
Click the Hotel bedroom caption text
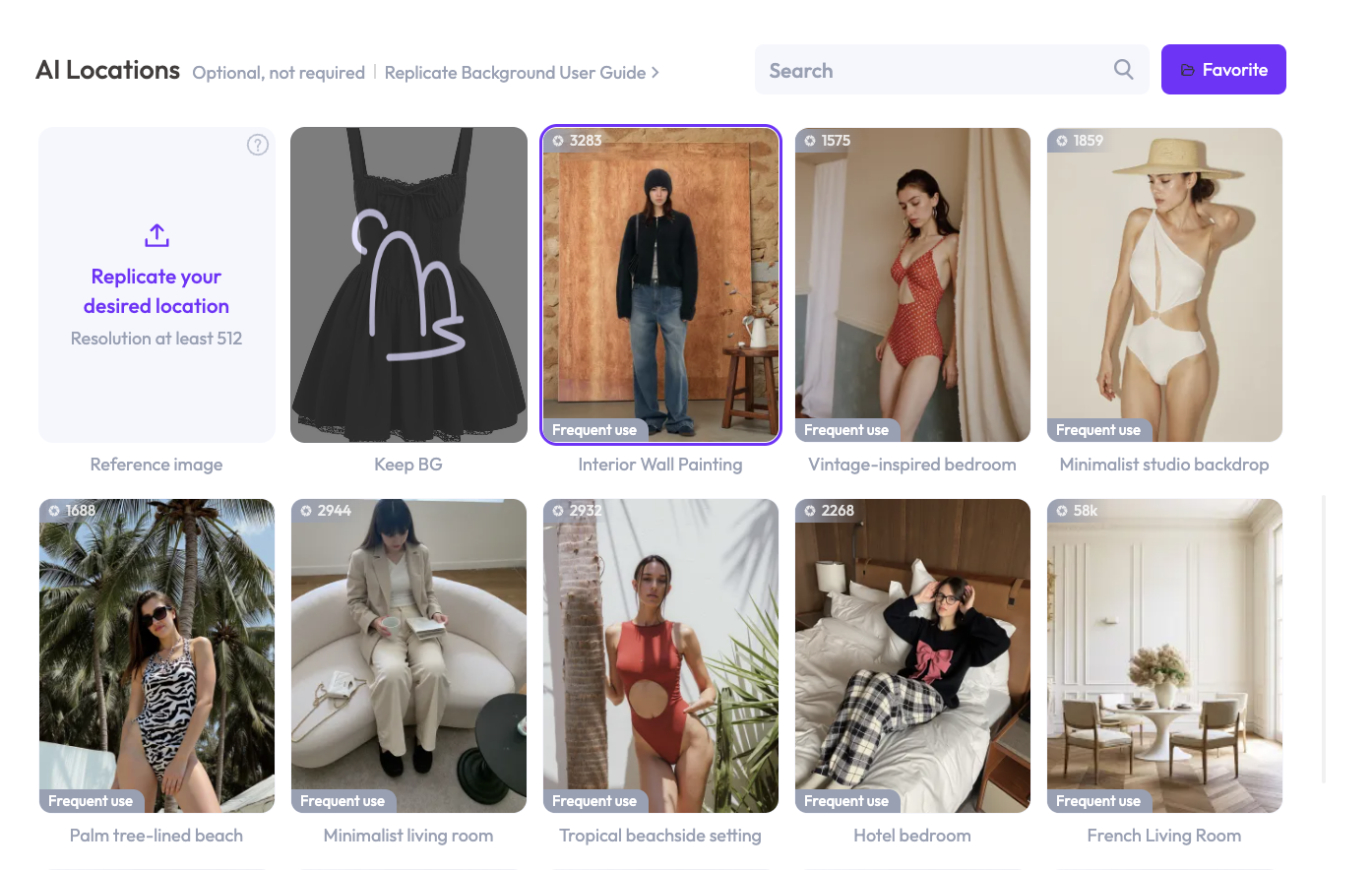912,836
